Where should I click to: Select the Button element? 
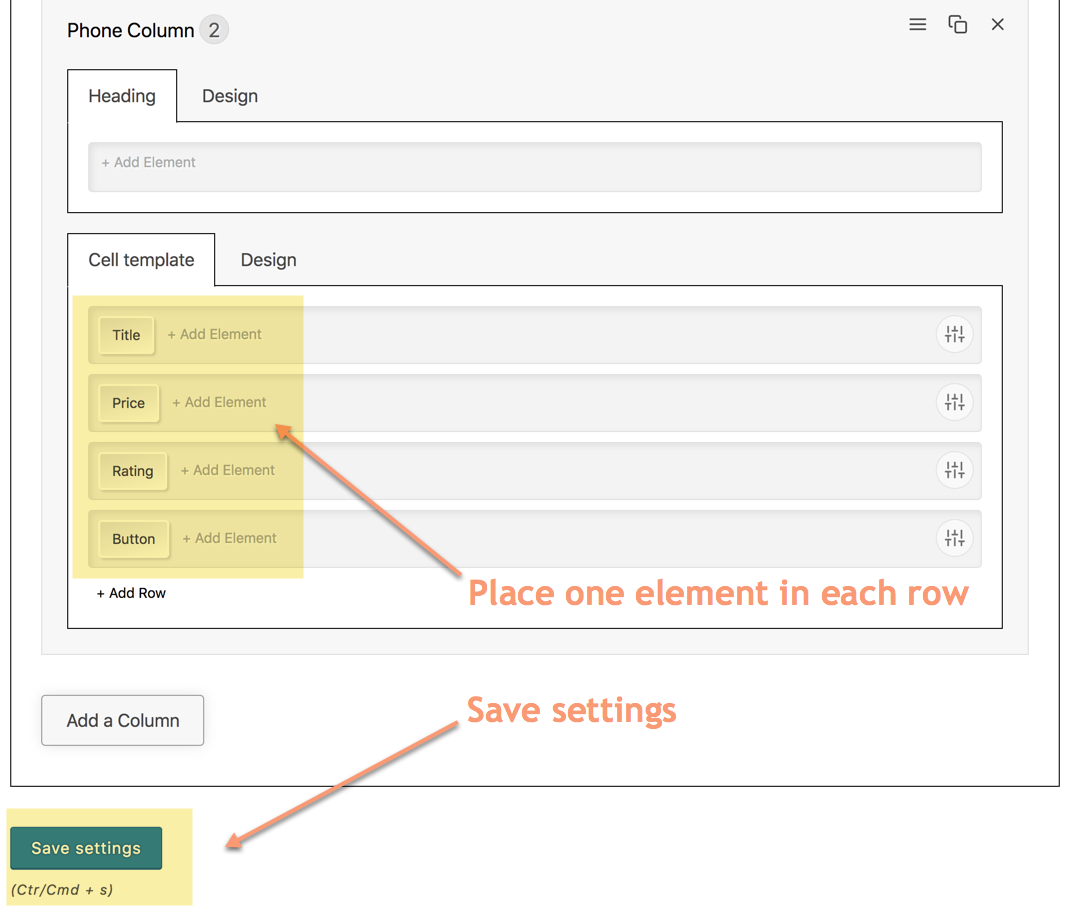click(133, 539)
